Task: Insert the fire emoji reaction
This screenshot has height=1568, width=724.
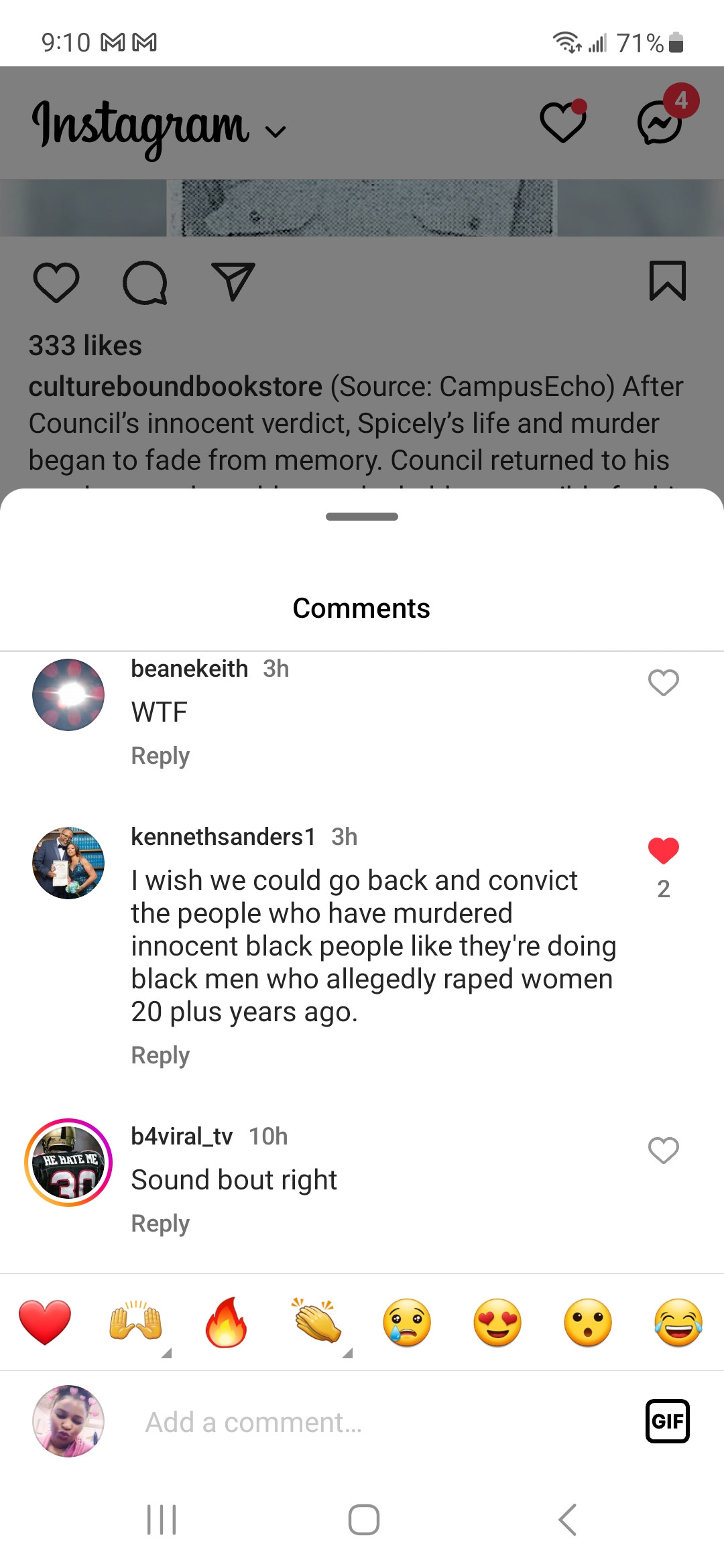Action: [226, 1322]
